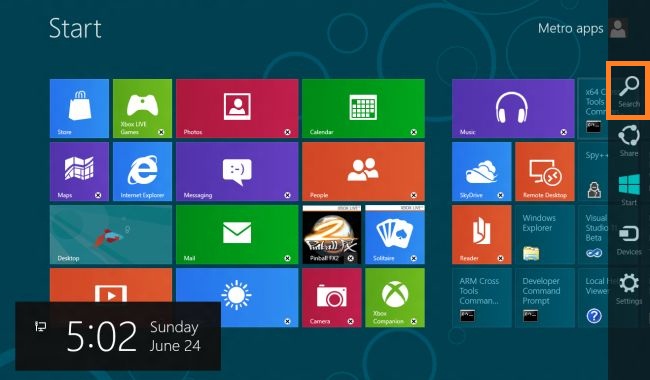Viewport: 650px width, 380px height.
Task: Click the x badge on SkyDrive tile
Action: 501,195
